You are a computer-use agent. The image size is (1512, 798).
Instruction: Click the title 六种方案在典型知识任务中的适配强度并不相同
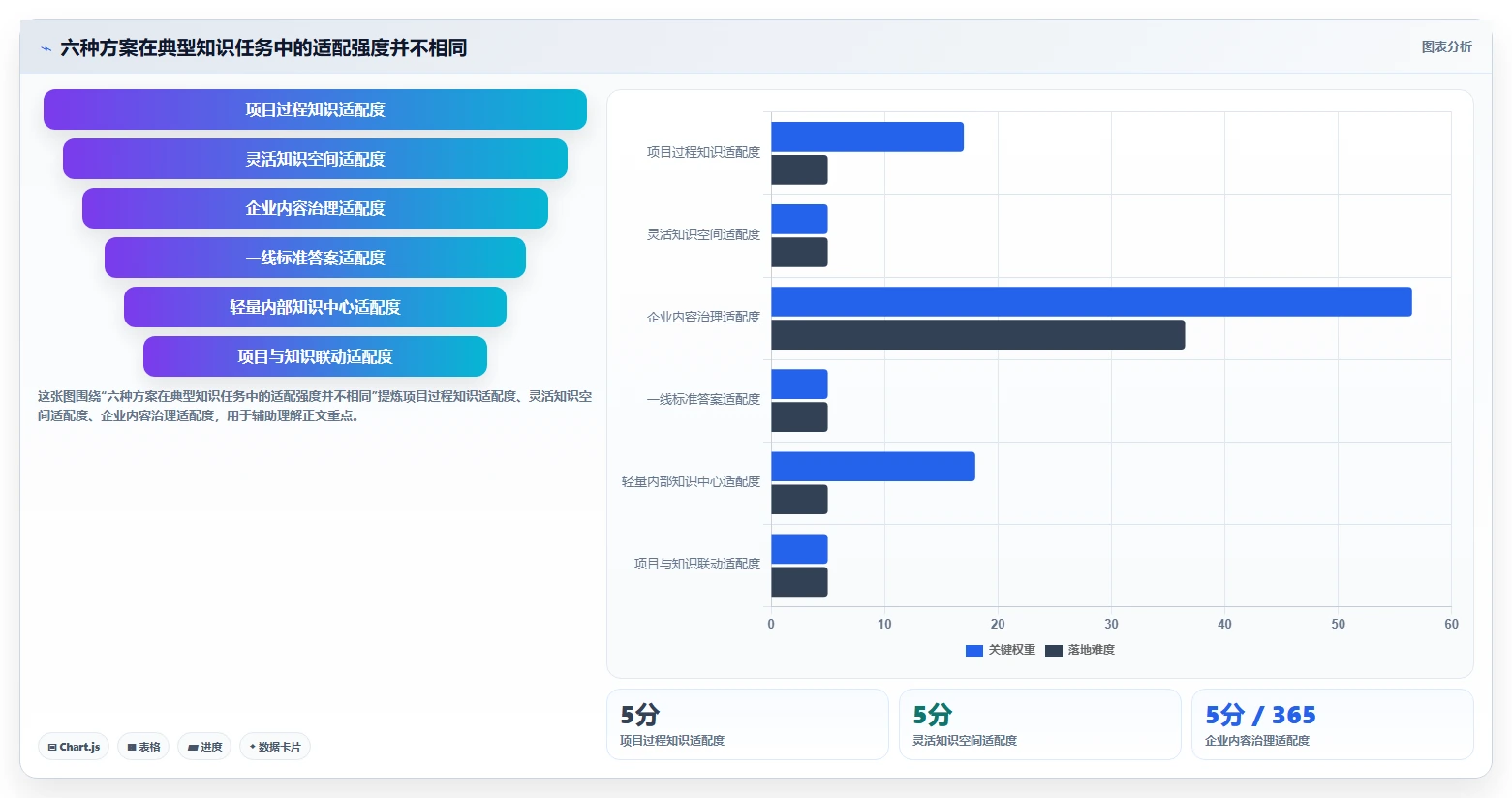263,47
